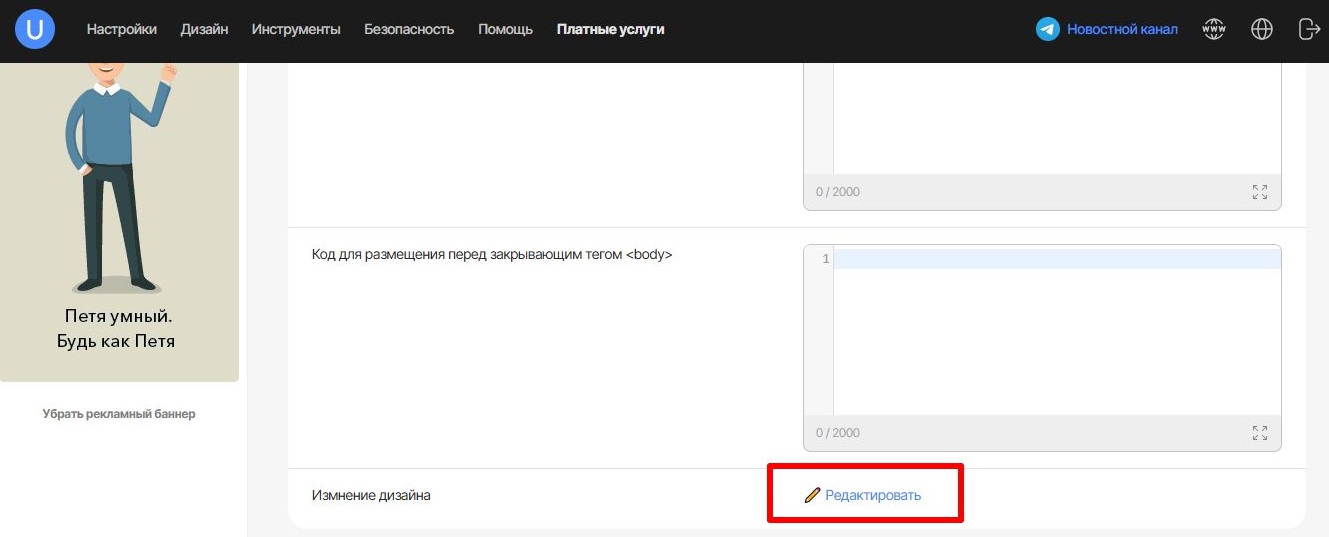Go to Платные услуги
This screenshot has height=537, width=1329.
610,30
